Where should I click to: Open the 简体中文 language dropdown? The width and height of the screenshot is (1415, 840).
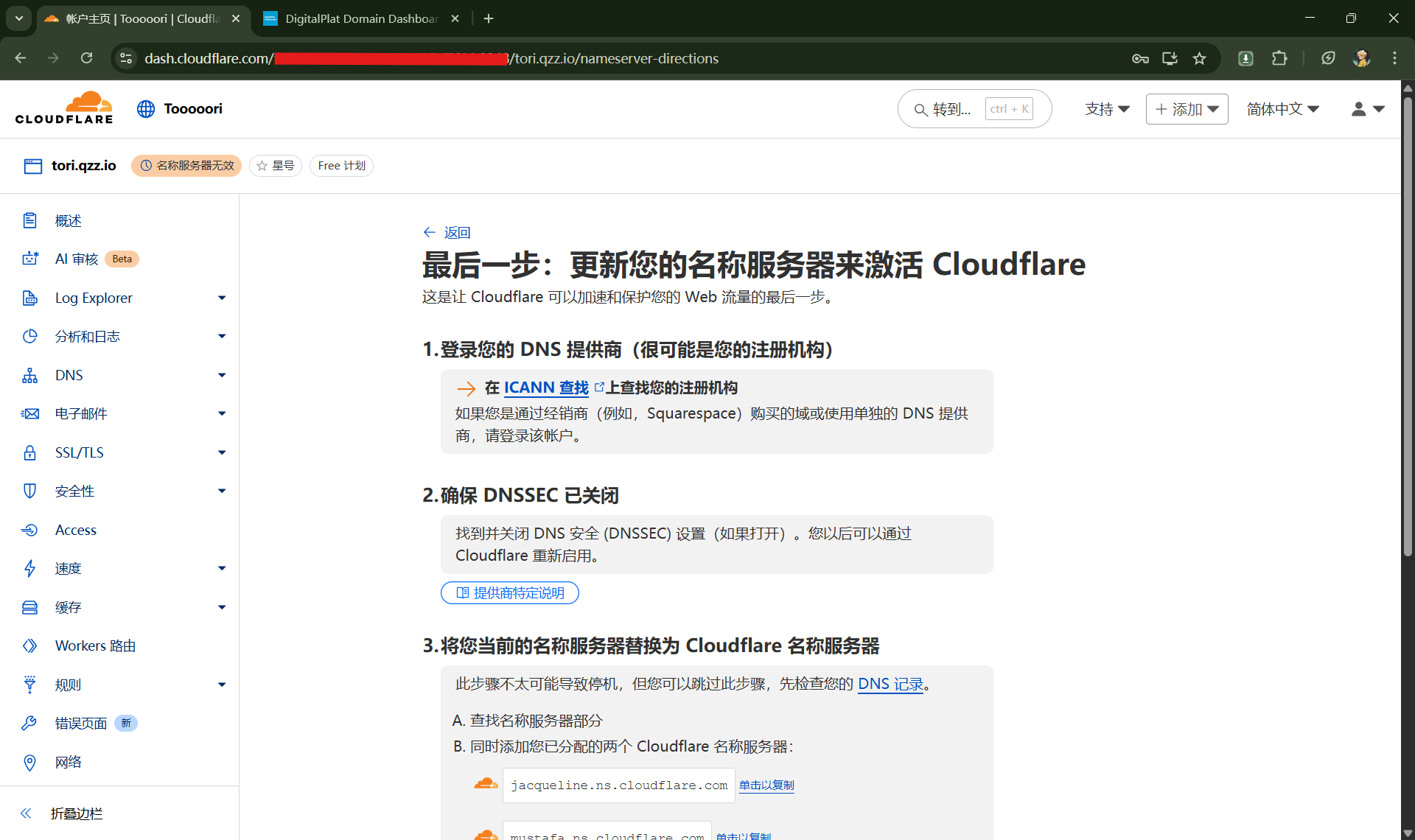[1282, 109]
